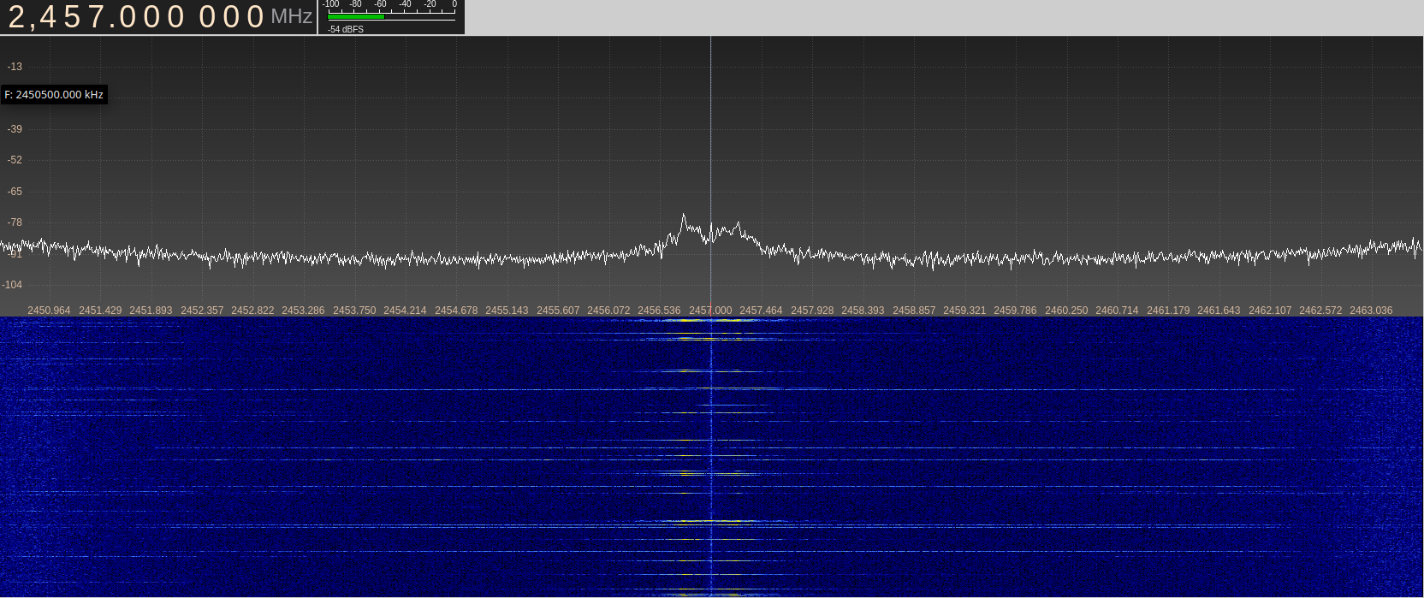Click the 2456.072 frequency axis label
The width and height of the screenshot is (1424, 598).
tap(609, 310)
